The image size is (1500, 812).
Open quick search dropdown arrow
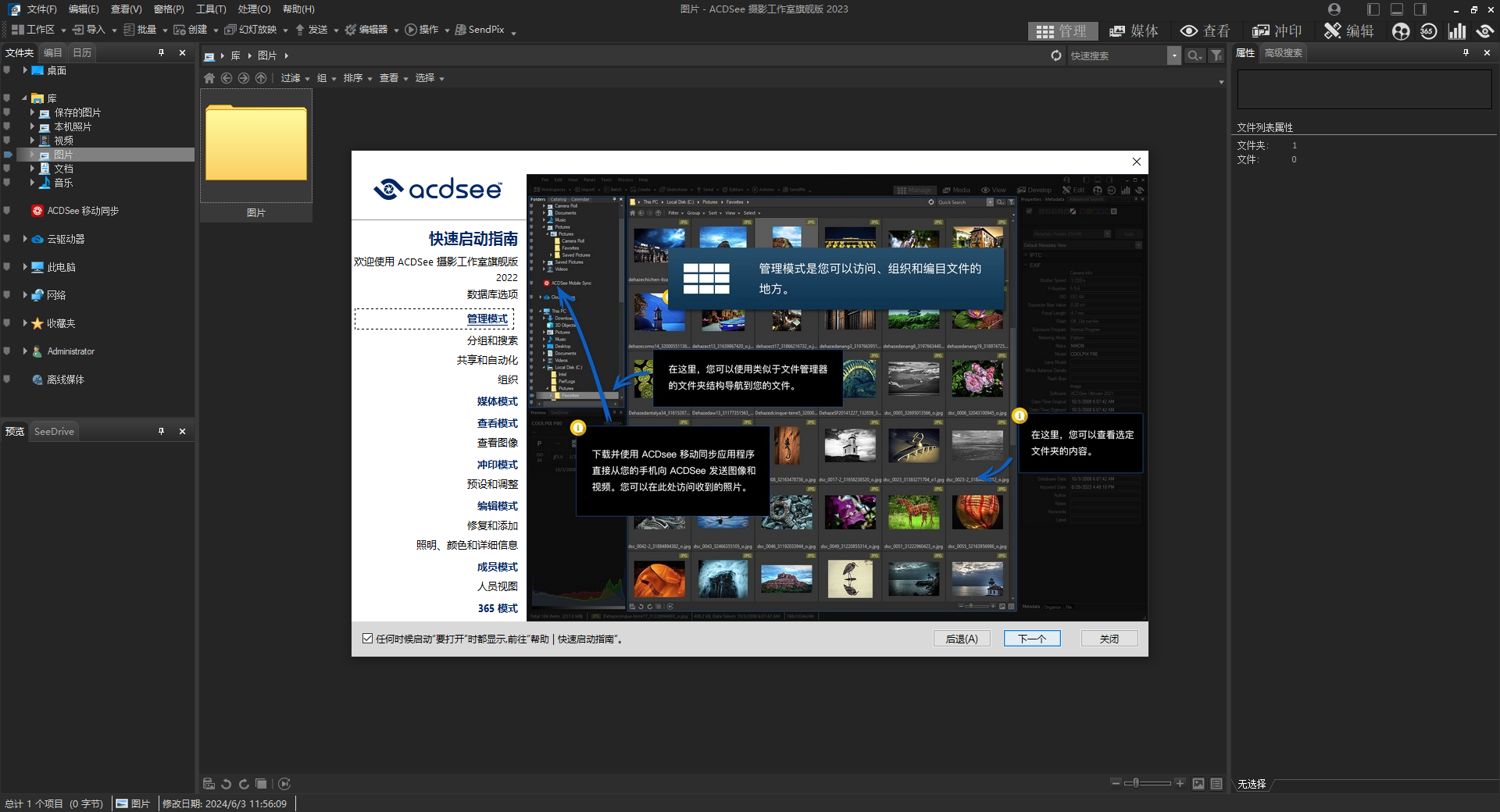click(x=1174, y=55)
